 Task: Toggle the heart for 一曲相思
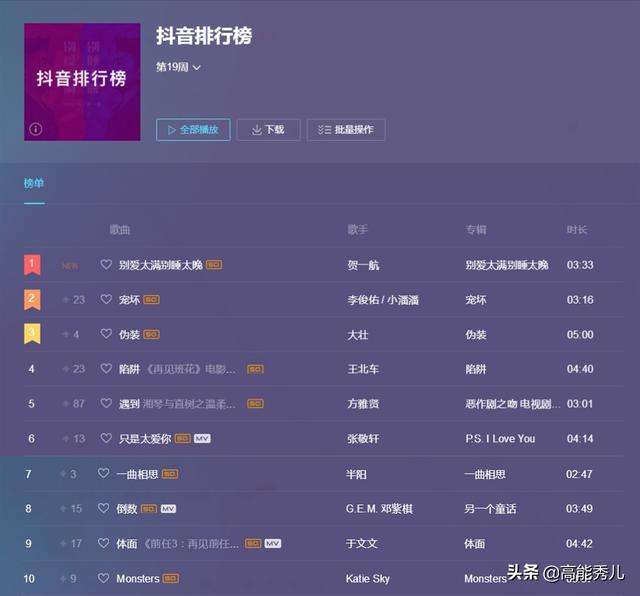pyautogui.click(x=104, y=473)
